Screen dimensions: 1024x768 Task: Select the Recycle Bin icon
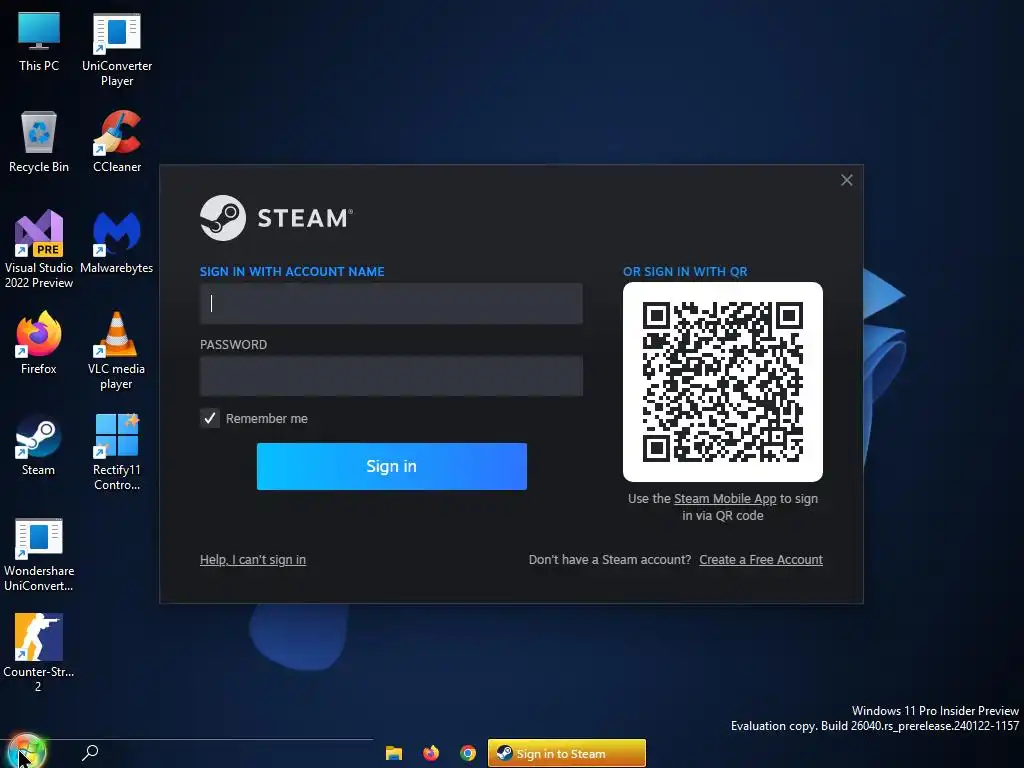pos(39,142)
